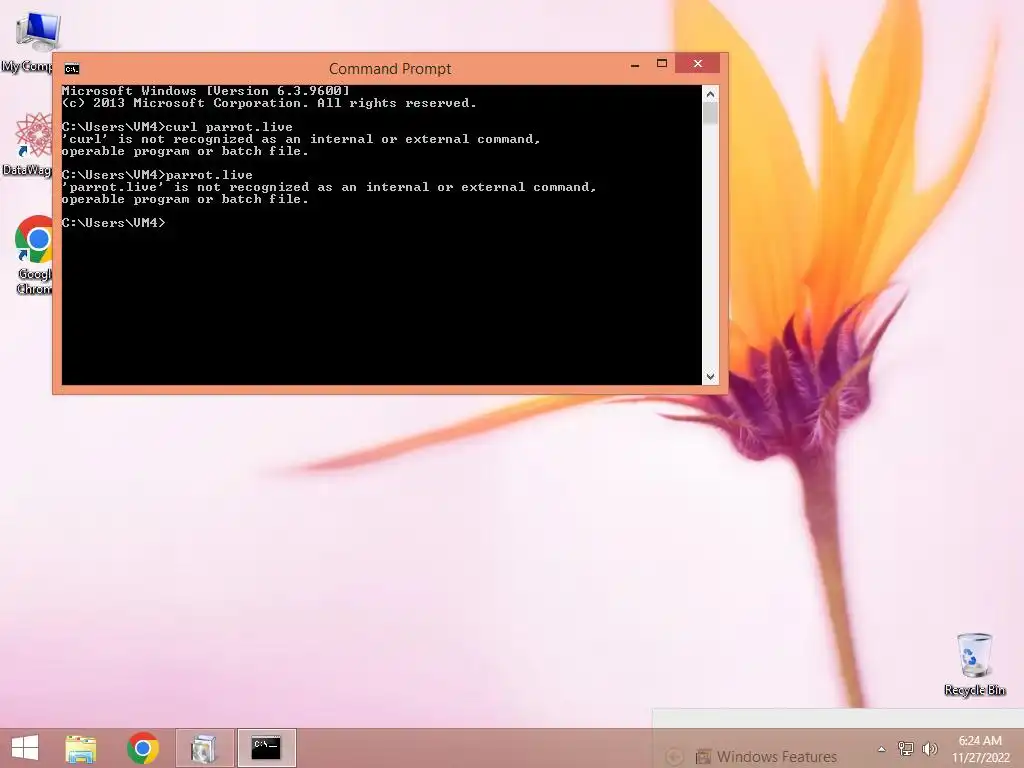Open the volume speaker tray icon
This screenshot has height=768, width=1024.
click(x=929, y=749)
